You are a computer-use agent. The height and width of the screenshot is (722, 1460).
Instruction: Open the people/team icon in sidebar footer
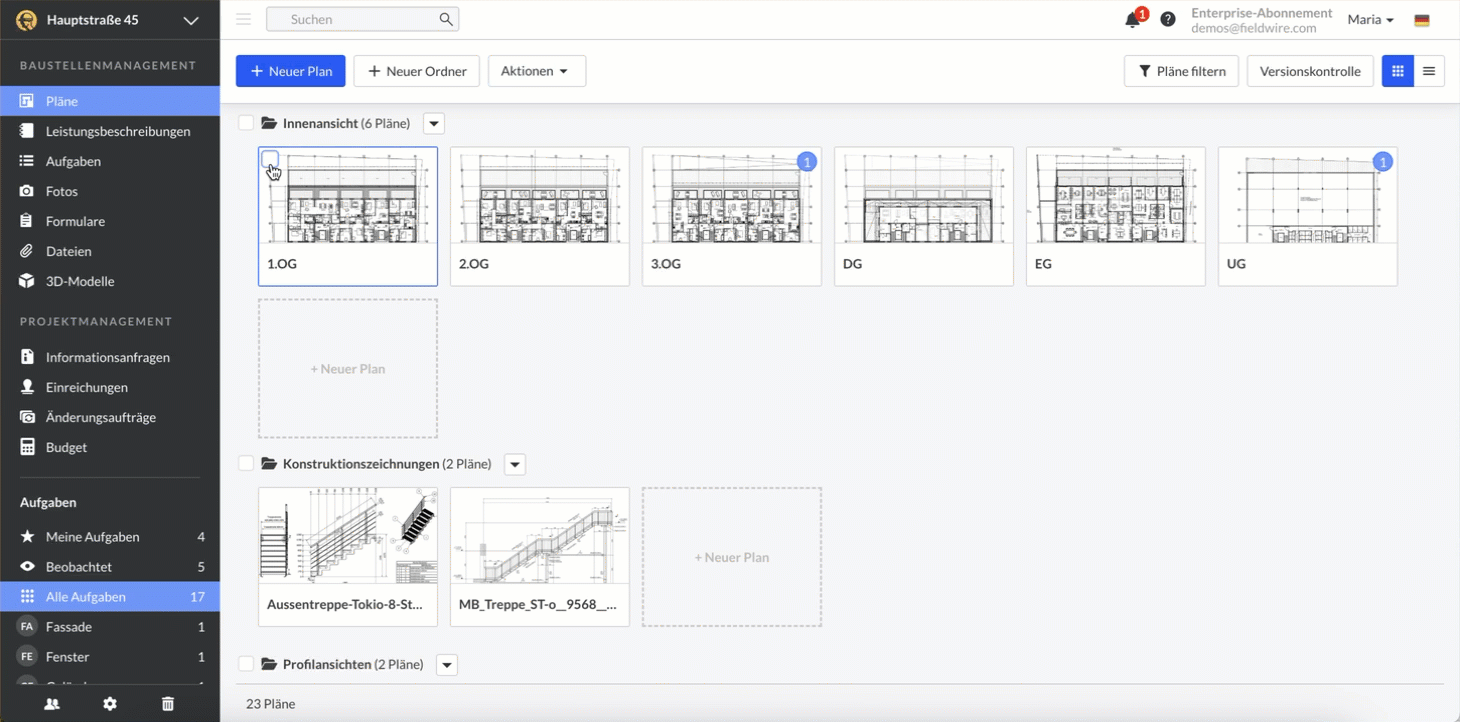tap(52, 704)
